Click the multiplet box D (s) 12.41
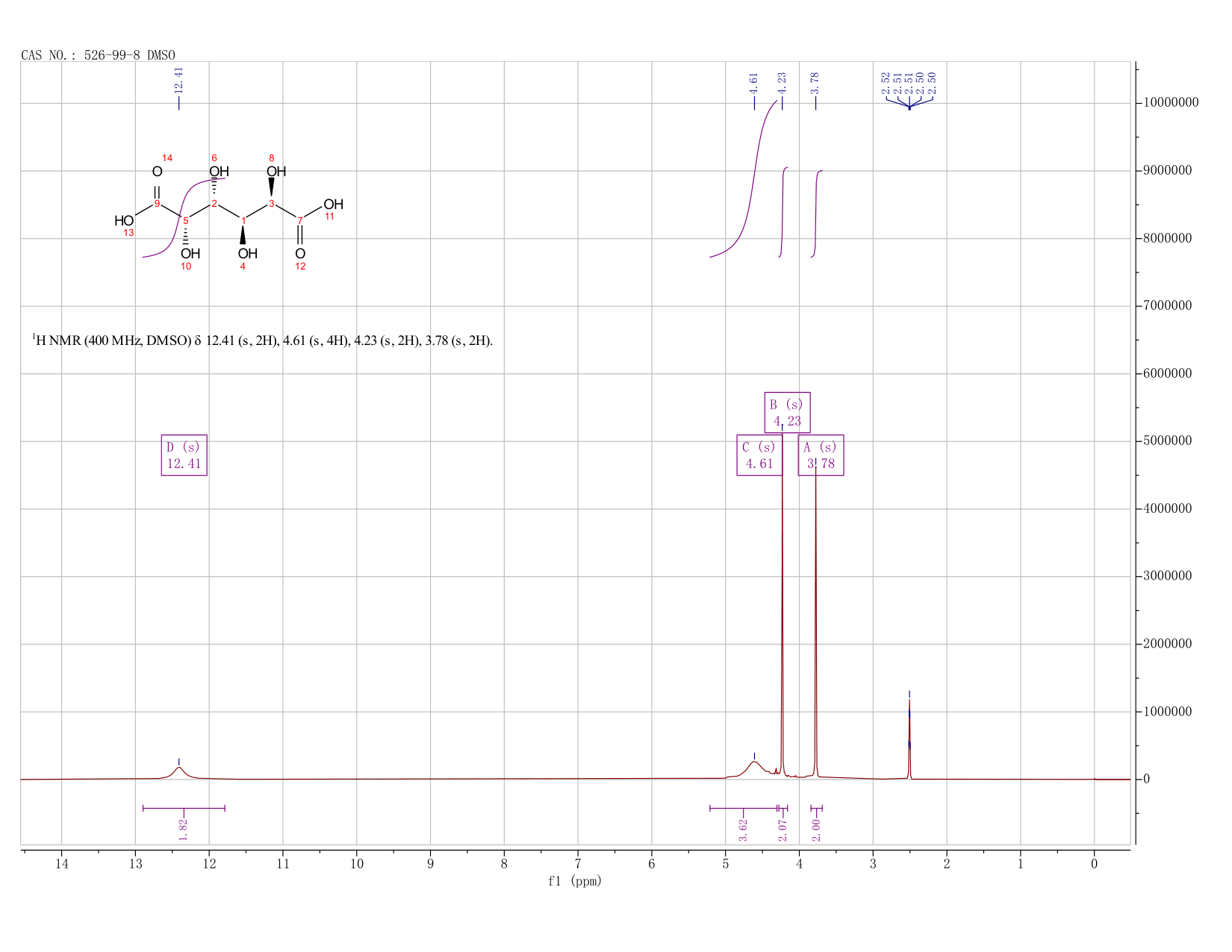1232x952 pixels. click(x=184, y=455)
